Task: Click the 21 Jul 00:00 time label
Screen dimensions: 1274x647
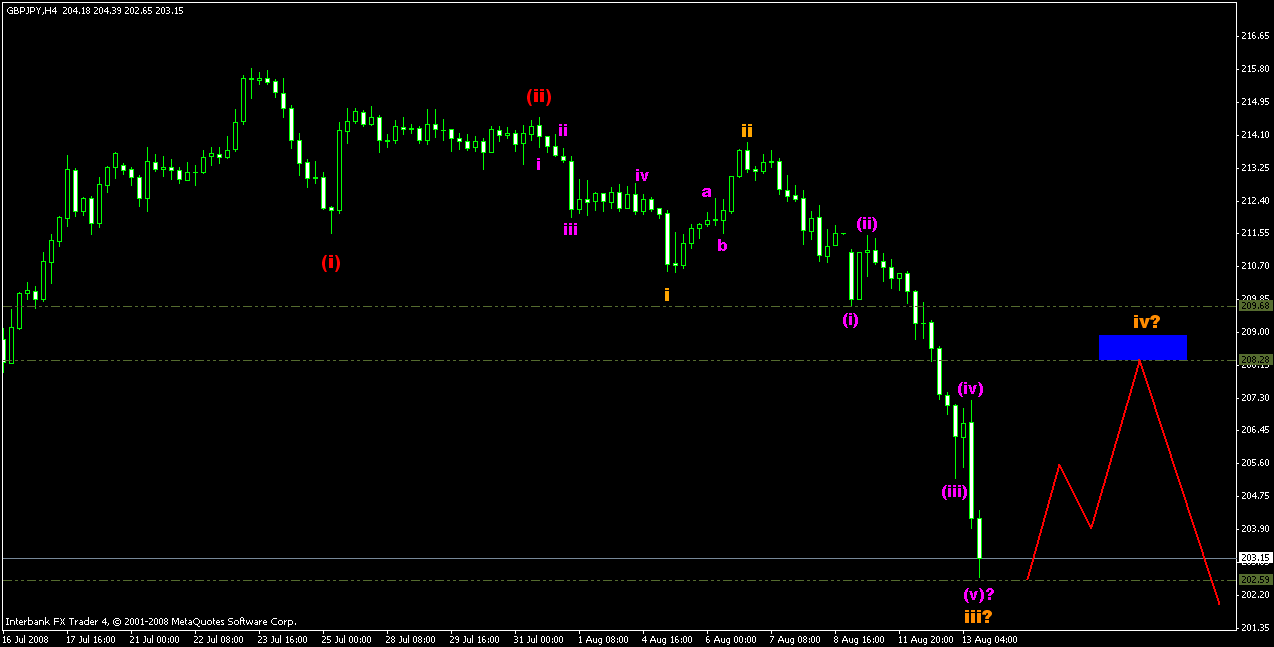Action: pyautogui.click(x=153, y=639)
